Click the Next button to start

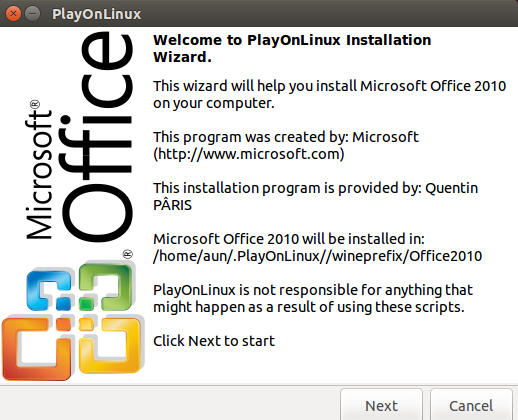pos(381,405)
